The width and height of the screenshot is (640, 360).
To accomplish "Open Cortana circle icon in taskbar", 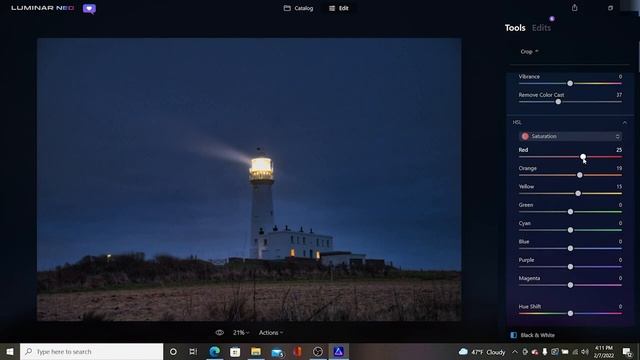I will coord(173,351).
